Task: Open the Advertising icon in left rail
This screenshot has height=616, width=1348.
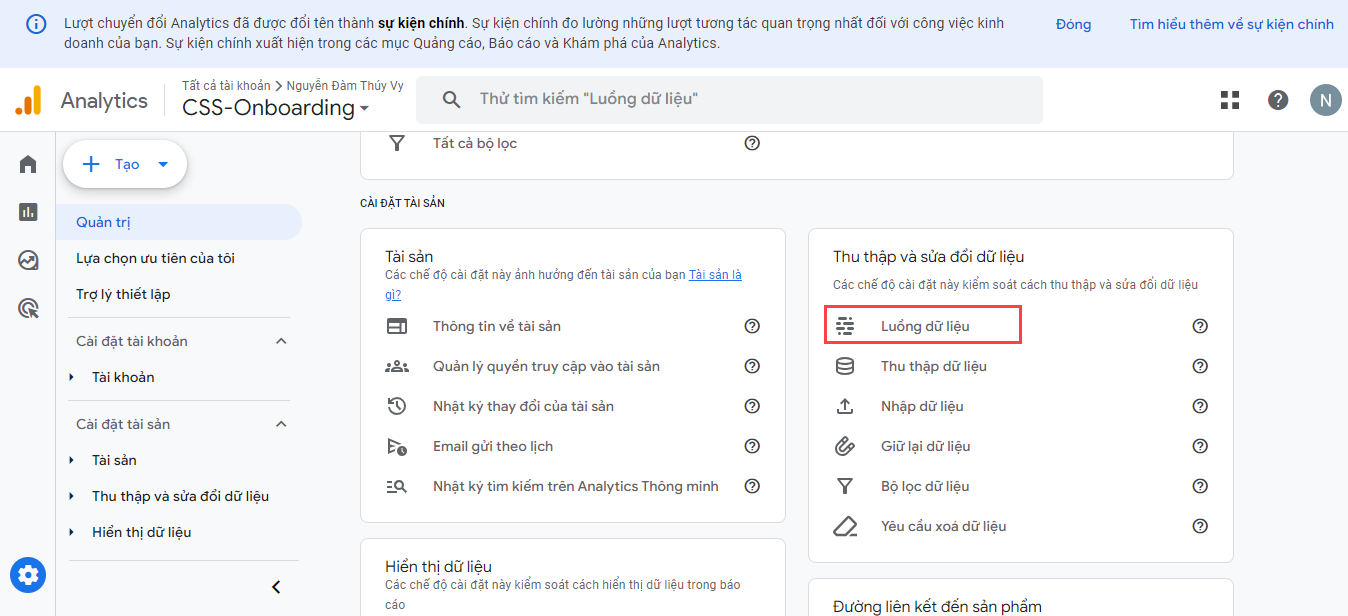Action: (x=28, y=308)
